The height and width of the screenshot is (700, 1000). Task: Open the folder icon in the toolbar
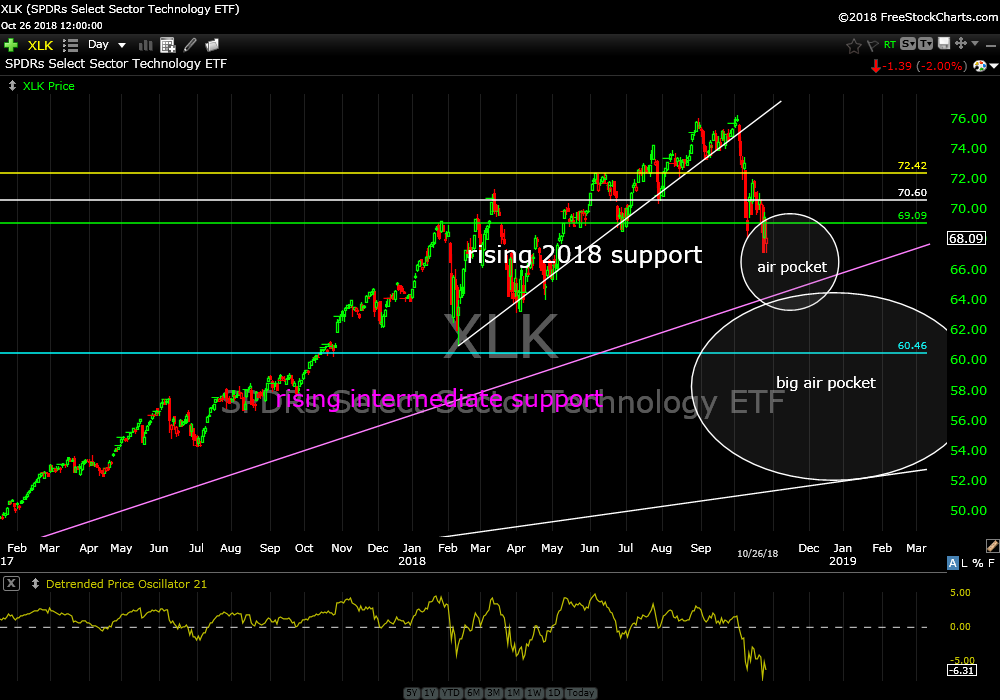click(212, 45)
